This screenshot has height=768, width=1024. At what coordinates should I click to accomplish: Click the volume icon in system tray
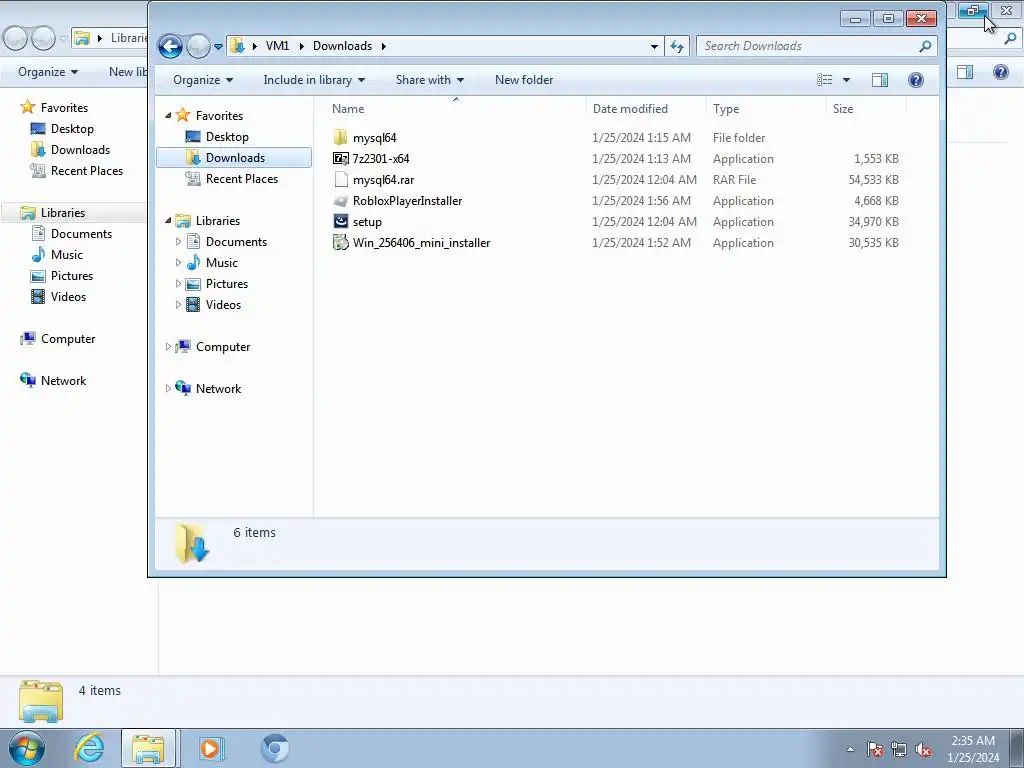(923, 750)
